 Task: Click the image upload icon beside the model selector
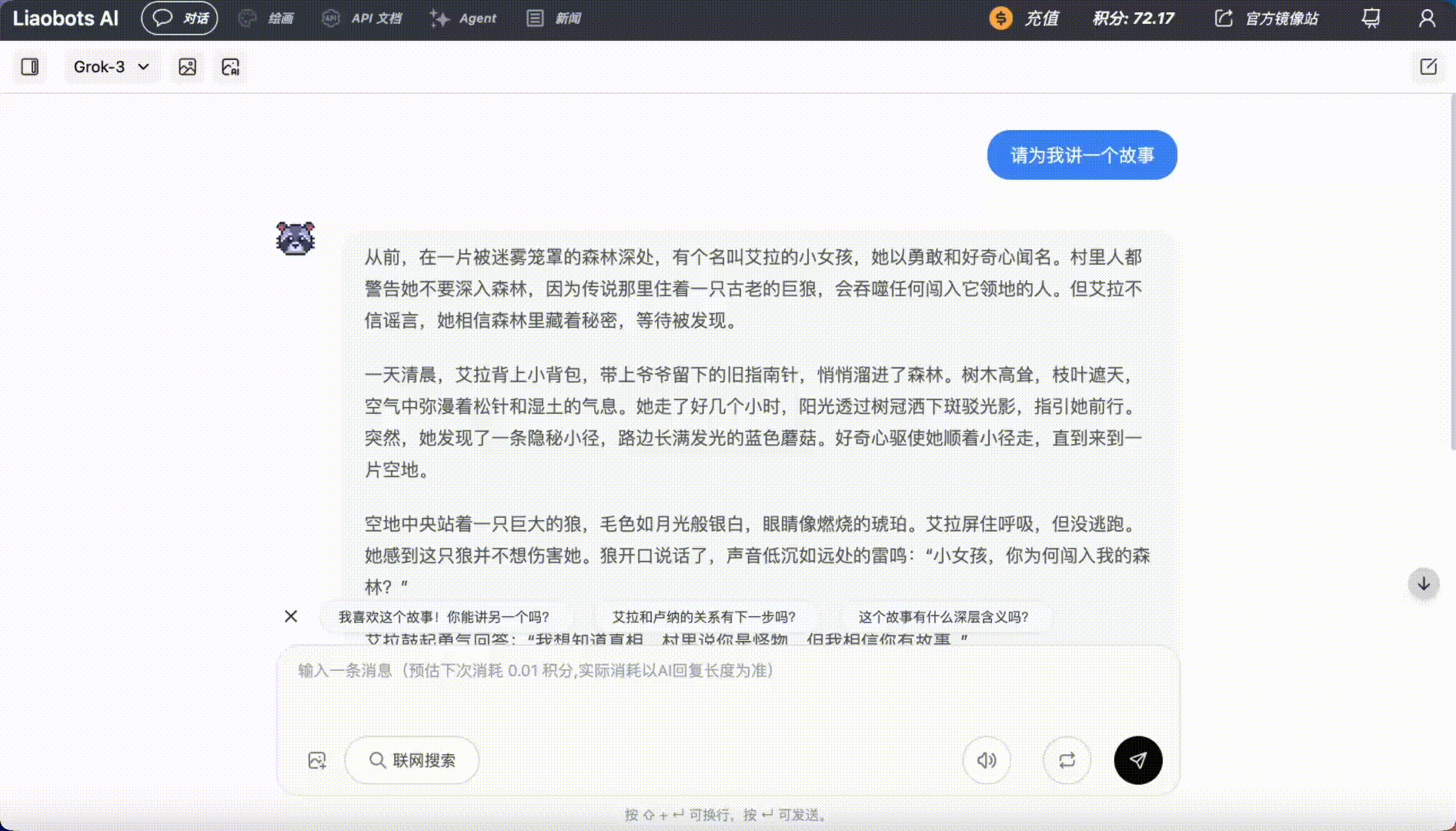click(187, 67)
